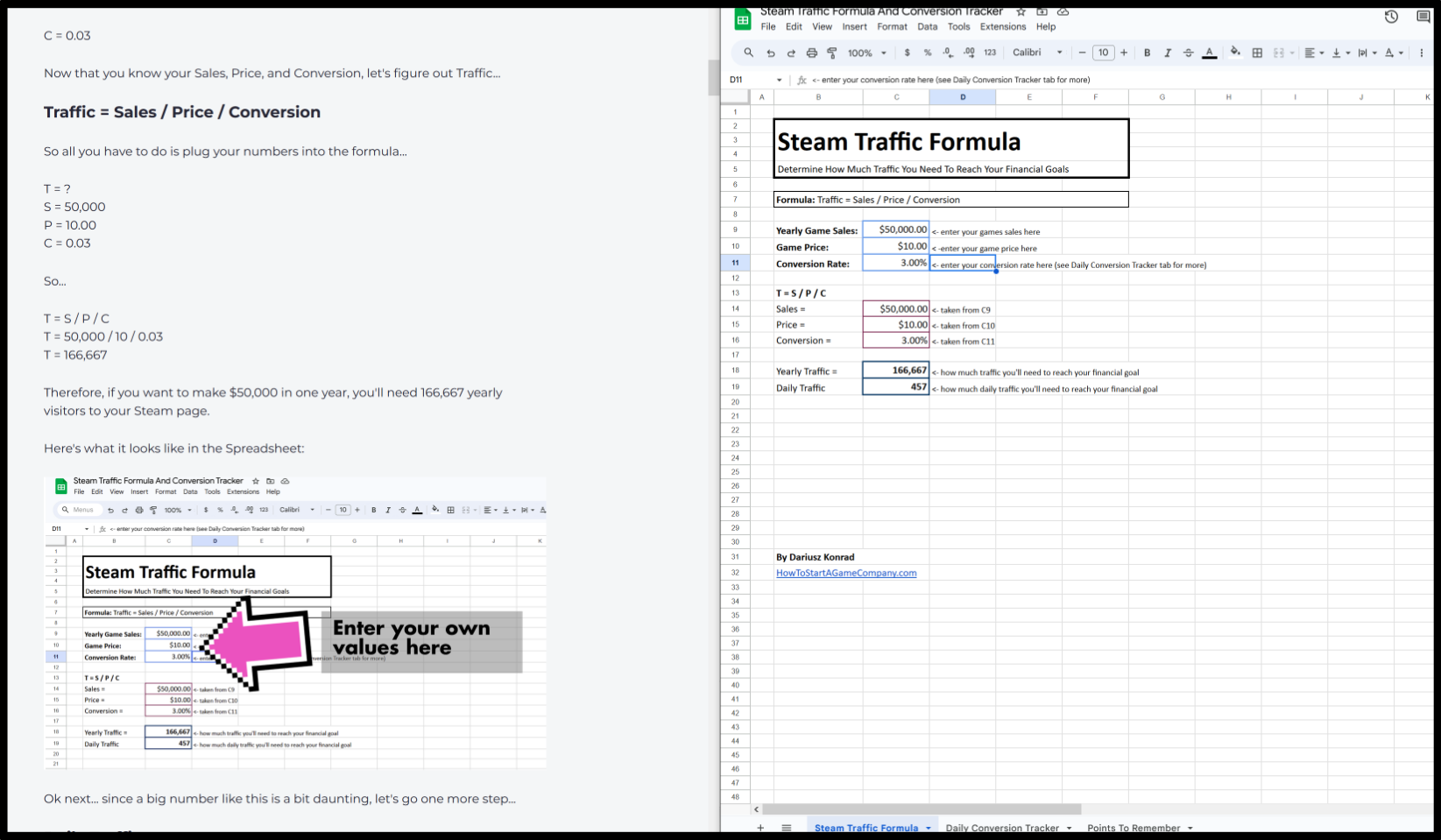Click the sheet's horizontal scrollbar

(x=922, y=809)
